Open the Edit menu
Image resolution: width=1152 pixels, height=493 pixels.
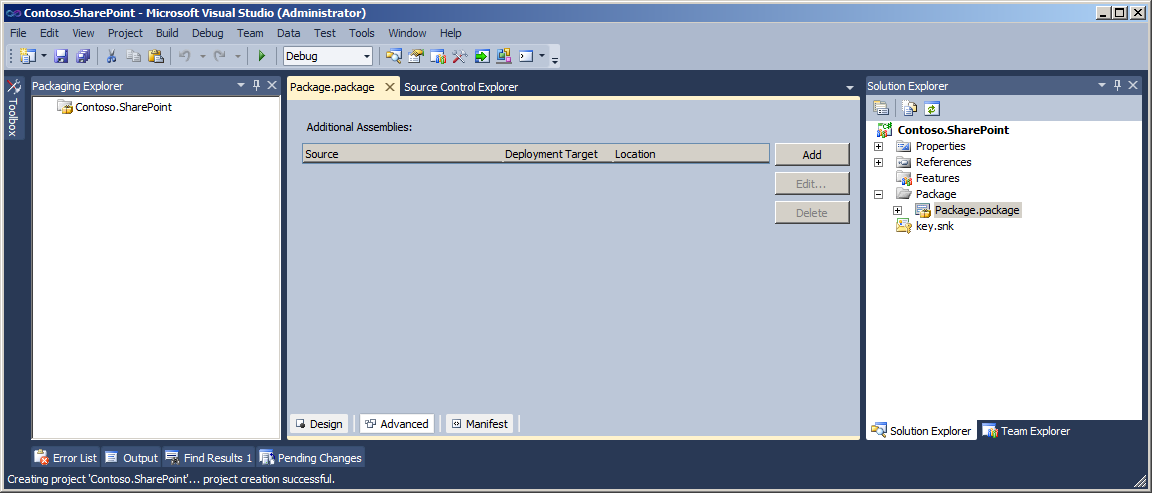[49, 33]
